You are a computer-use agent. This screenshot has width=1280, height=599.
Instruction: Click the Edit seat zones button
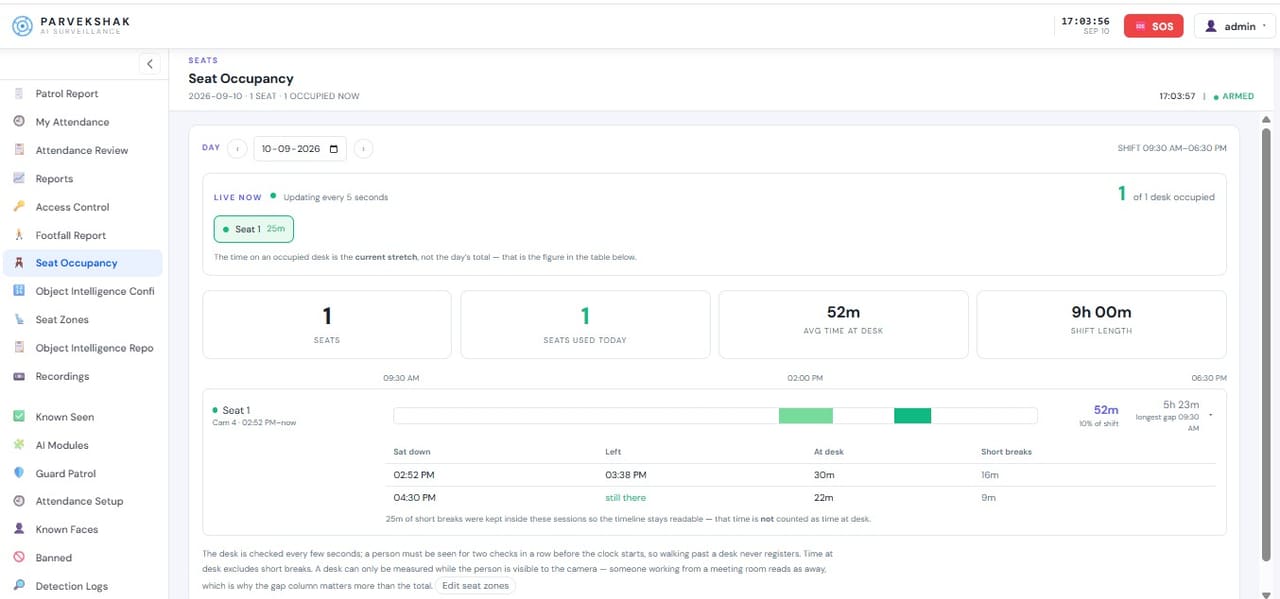475,585
